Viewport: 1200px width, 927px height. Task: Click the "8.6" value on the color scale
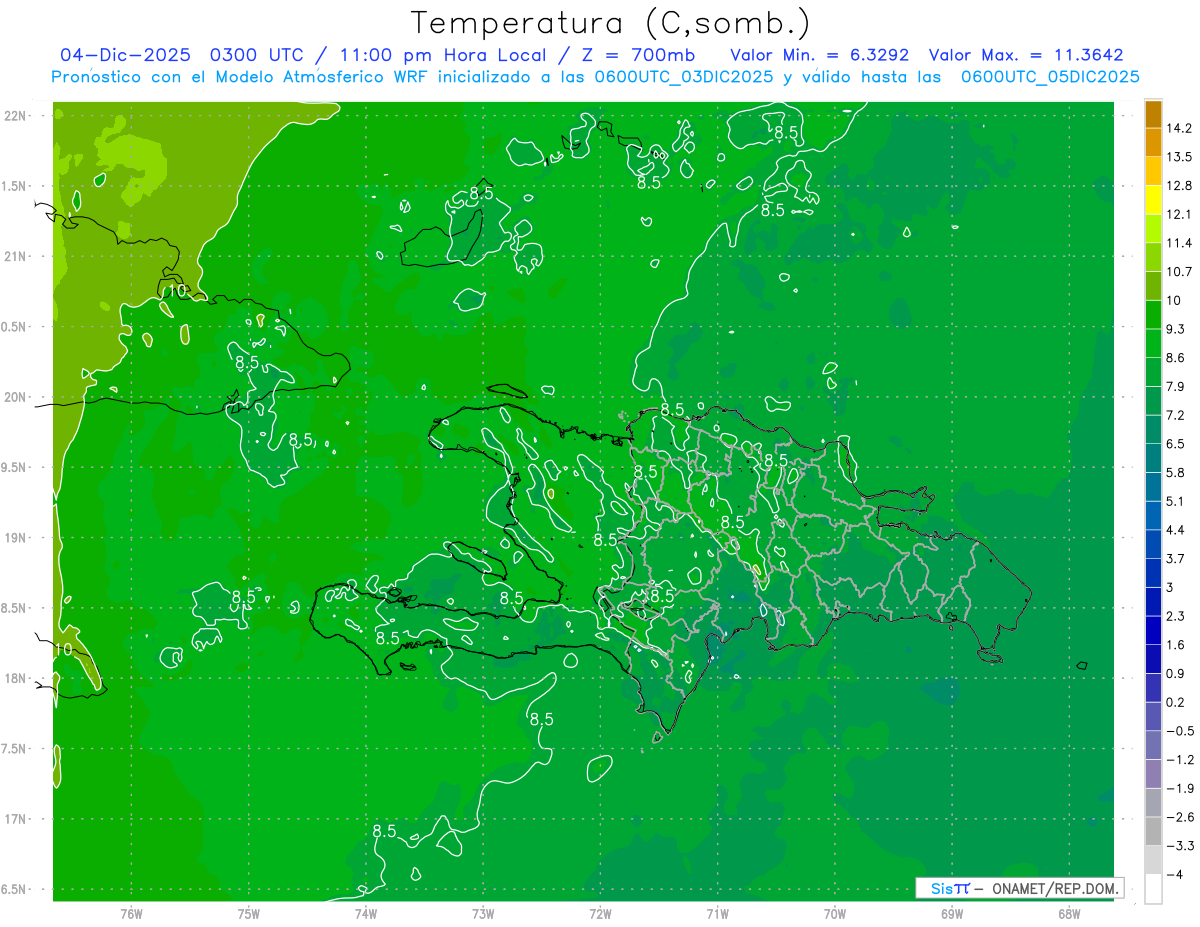point(1175,358)
